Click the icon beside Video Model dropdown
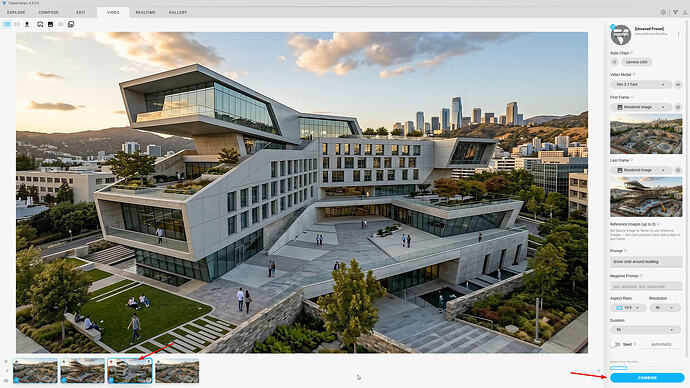 point(678,84)
